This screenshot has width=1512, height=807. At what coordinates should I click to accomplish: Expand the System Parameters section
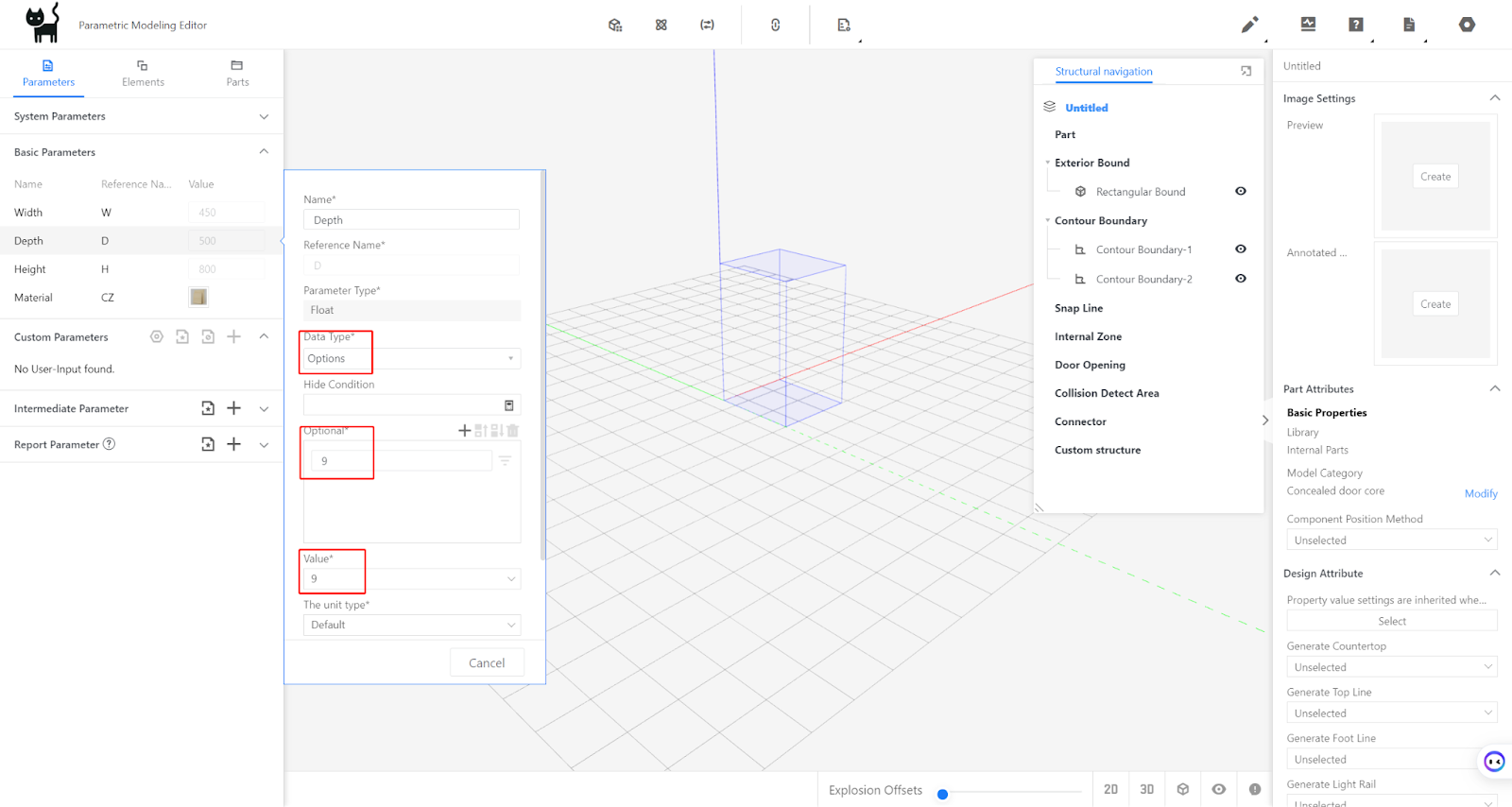[264, 116]
